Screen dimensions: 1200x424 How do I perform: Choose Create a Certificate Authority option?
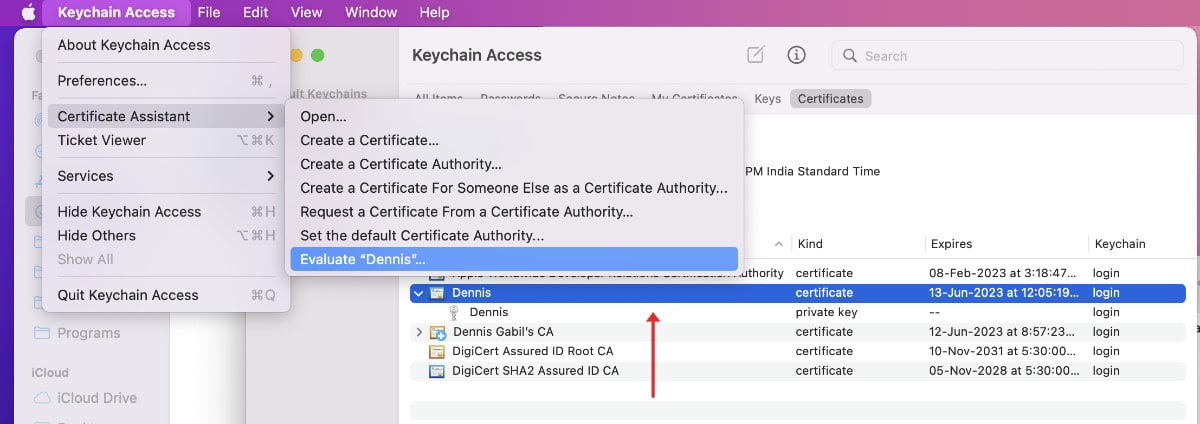[401, 164]
